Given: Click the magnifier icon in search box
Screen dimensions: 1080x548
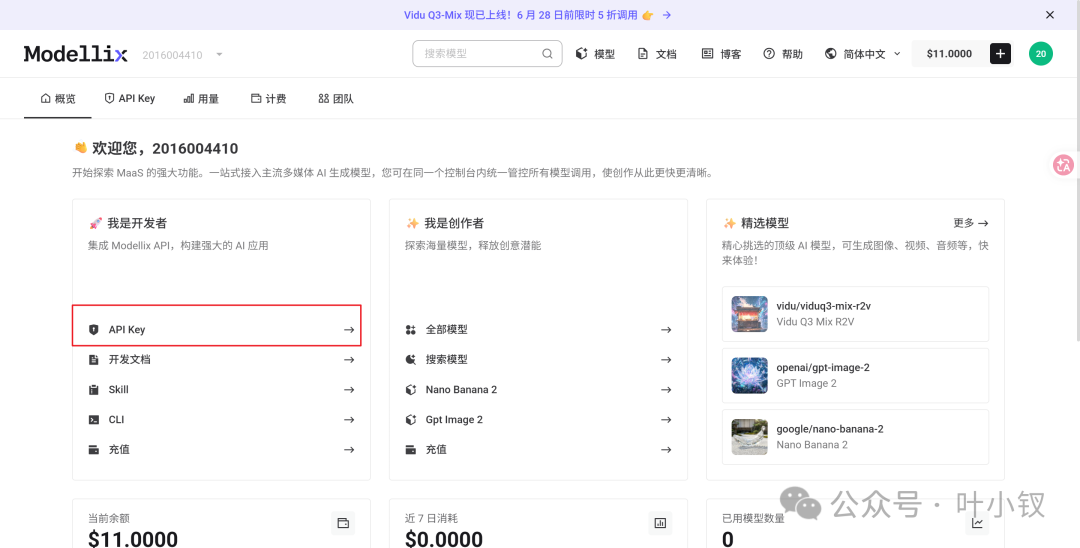Looking at the screenshot, I should point(547,53).
